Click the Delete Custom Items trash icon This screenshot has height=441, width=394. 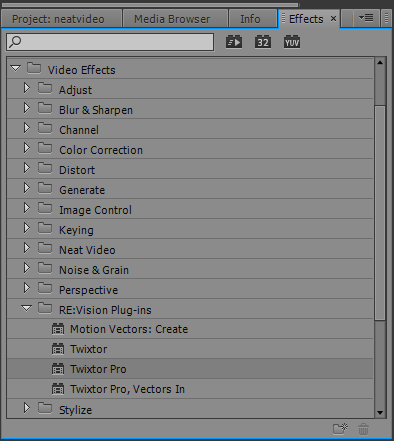pyautogui.click(x=363, y=429)
